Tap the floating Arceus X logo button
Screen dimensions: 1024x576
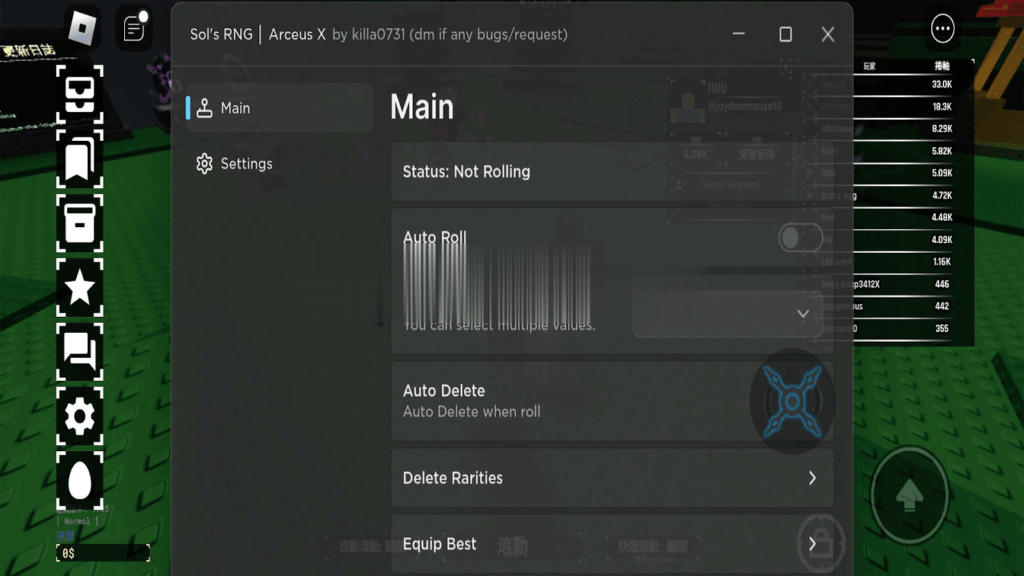[791, 402]
